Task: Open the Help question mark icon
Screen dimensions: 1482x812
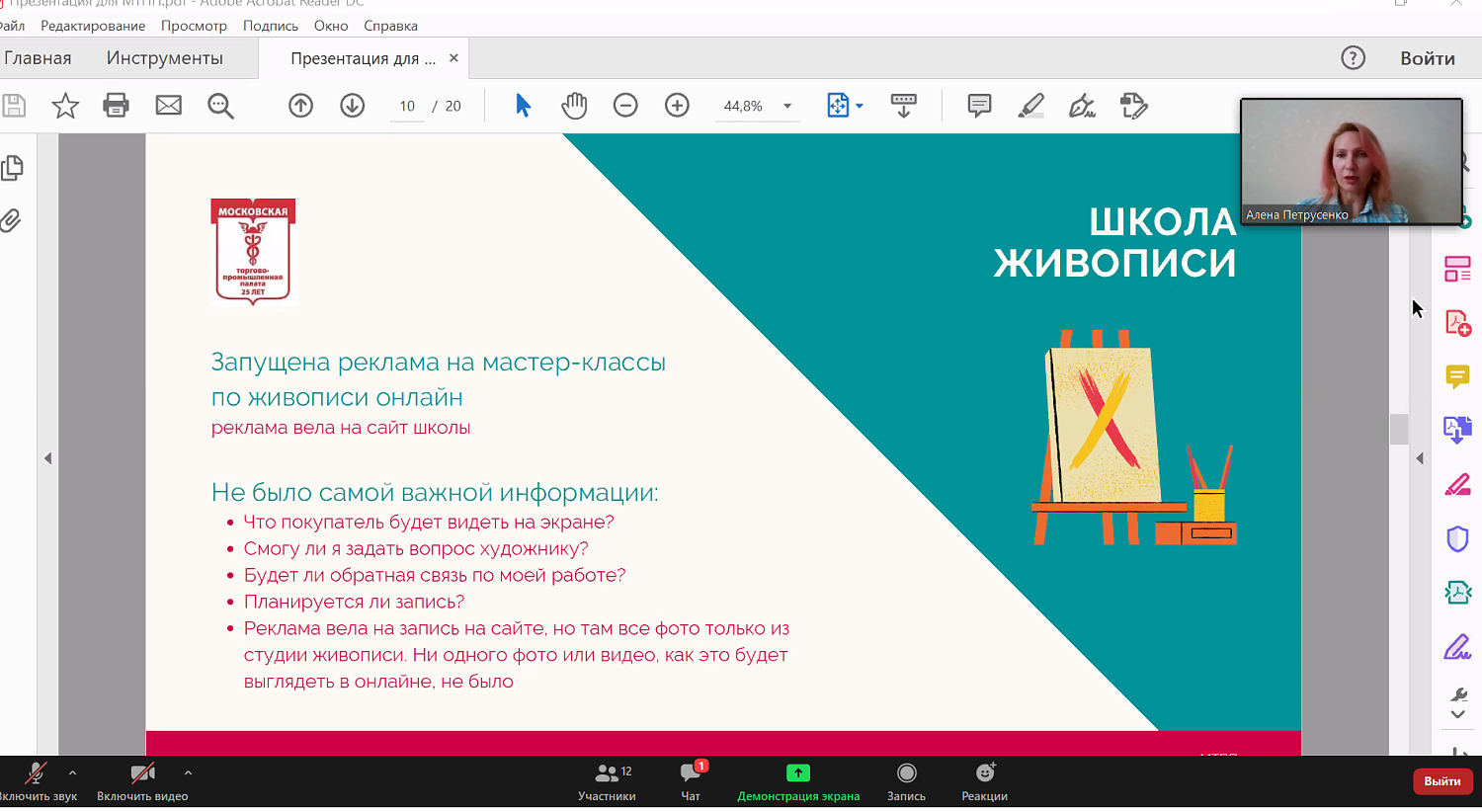Action: tap(1353, 58)
